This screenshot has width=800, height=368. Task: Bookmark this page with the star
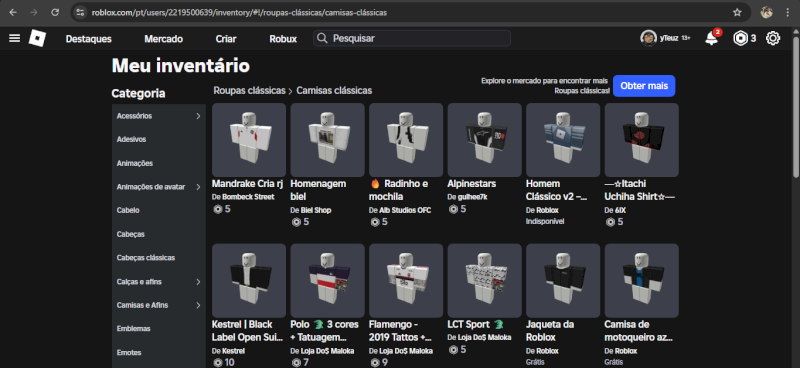pyautogui.click(x=737, y=12)
